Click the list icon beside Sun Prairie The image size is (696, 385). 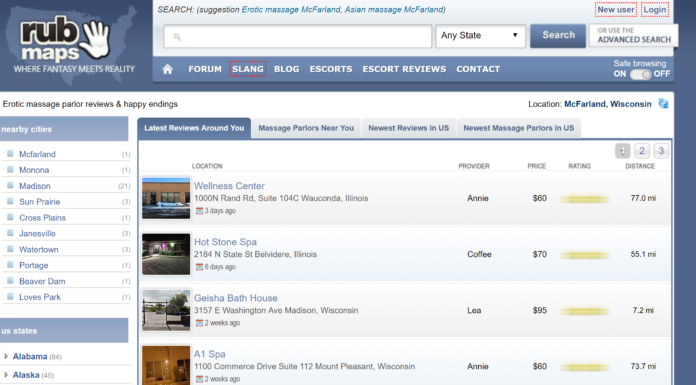coord(10,201)
